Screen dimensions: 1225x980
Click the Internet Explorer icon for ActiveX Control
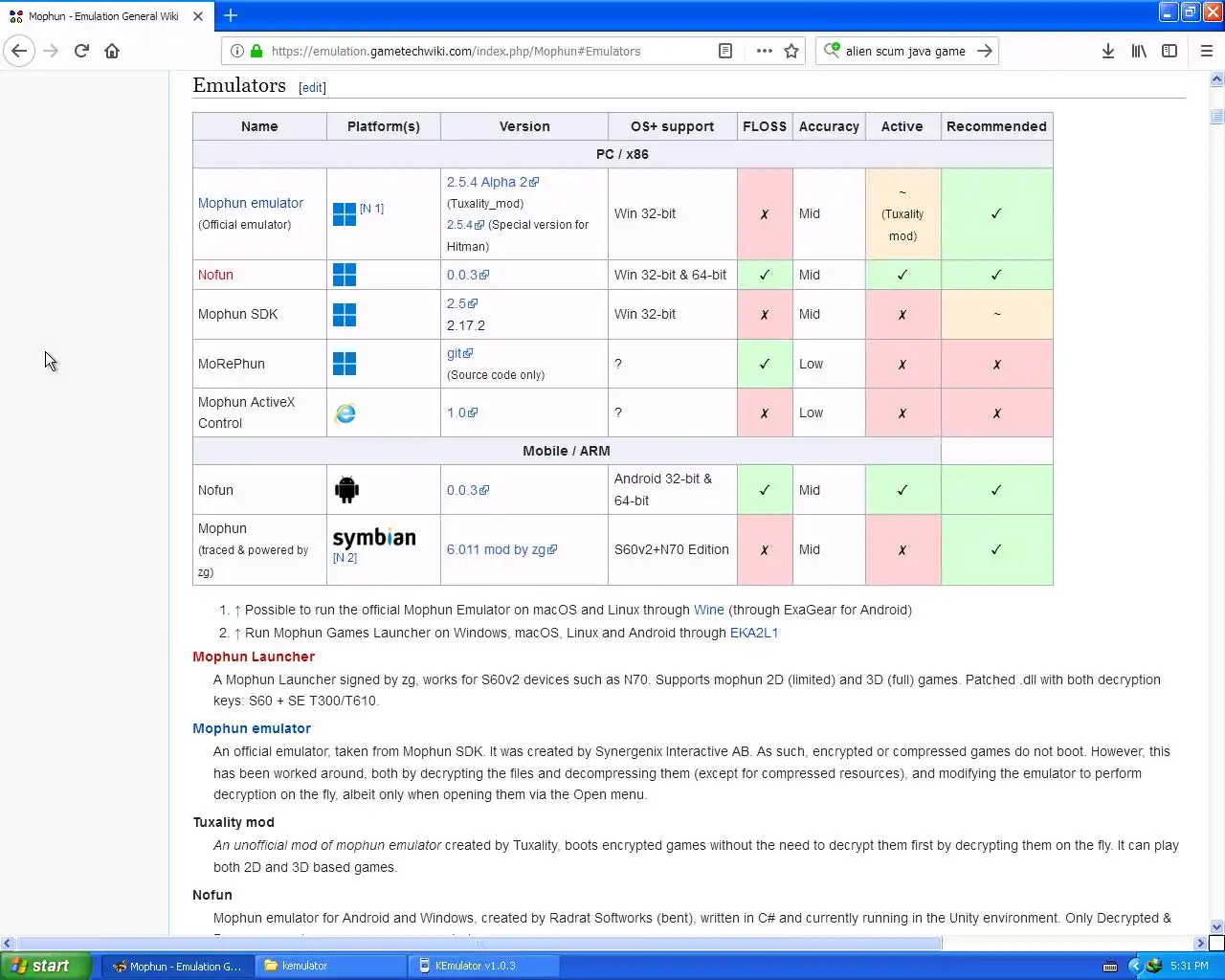[x=345, y=412]
